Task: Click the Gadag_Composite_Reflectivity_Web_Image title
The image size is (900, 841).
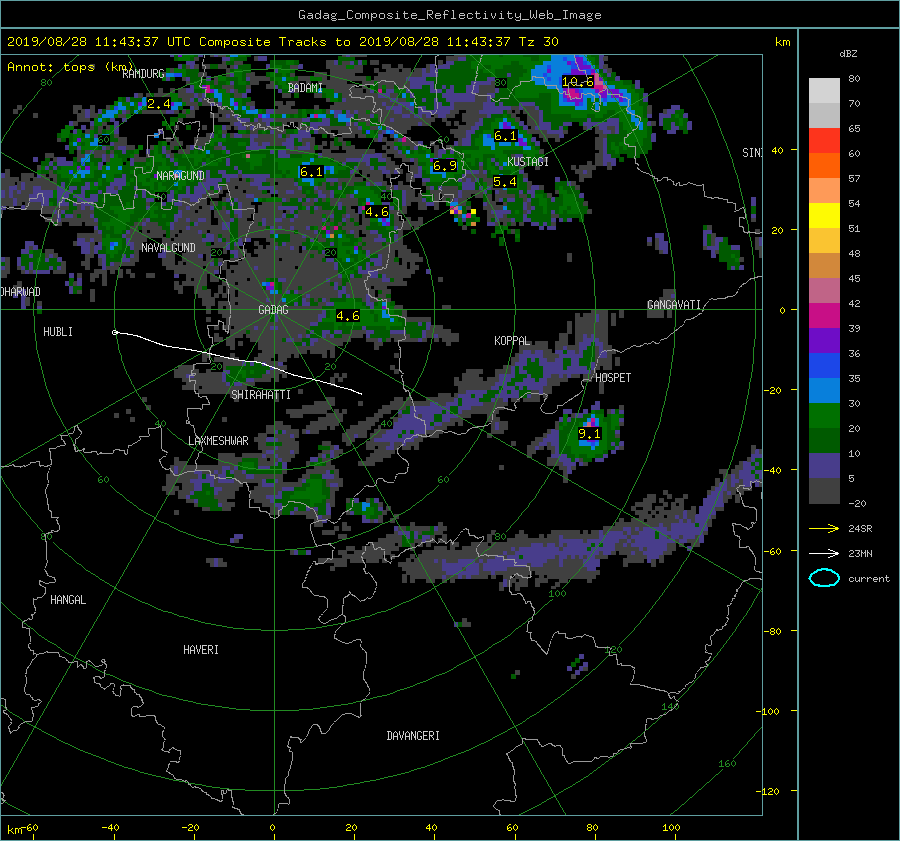Action: (x=449, y=15)
